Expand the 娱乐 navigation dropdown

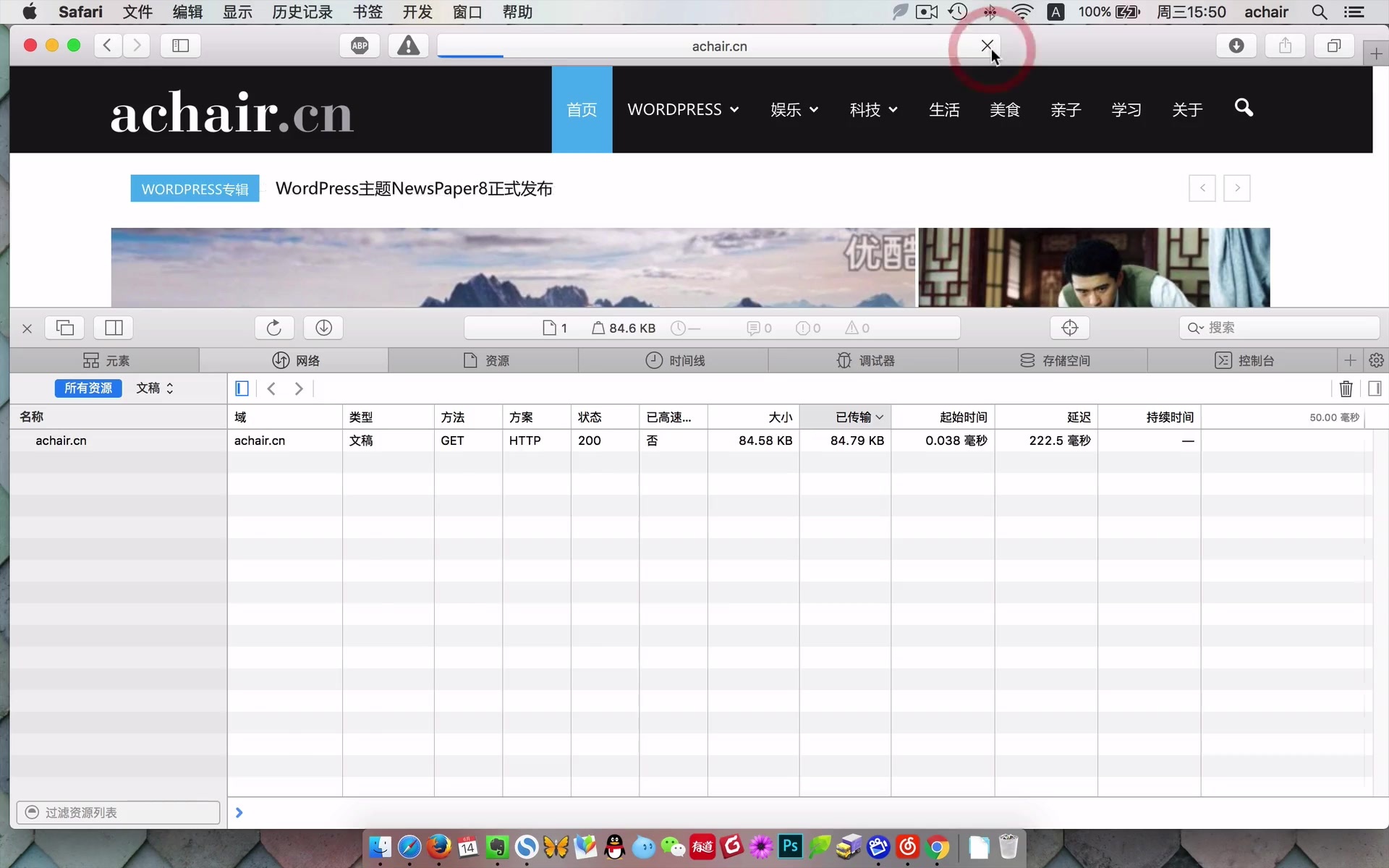(794, 109)
